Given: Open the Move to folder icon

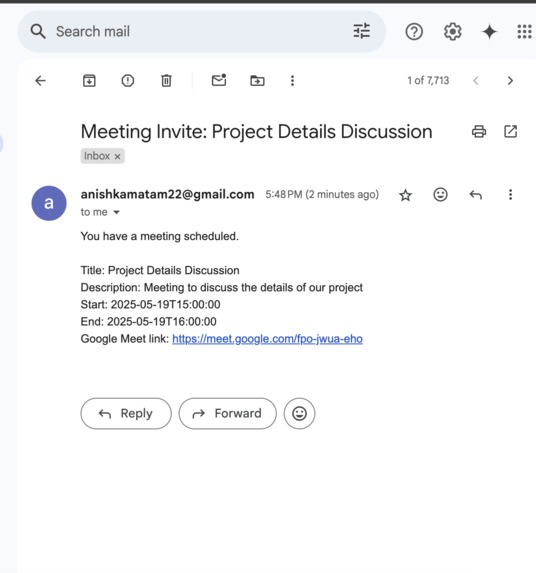Looking at the screenshot, I should (257, 80).
